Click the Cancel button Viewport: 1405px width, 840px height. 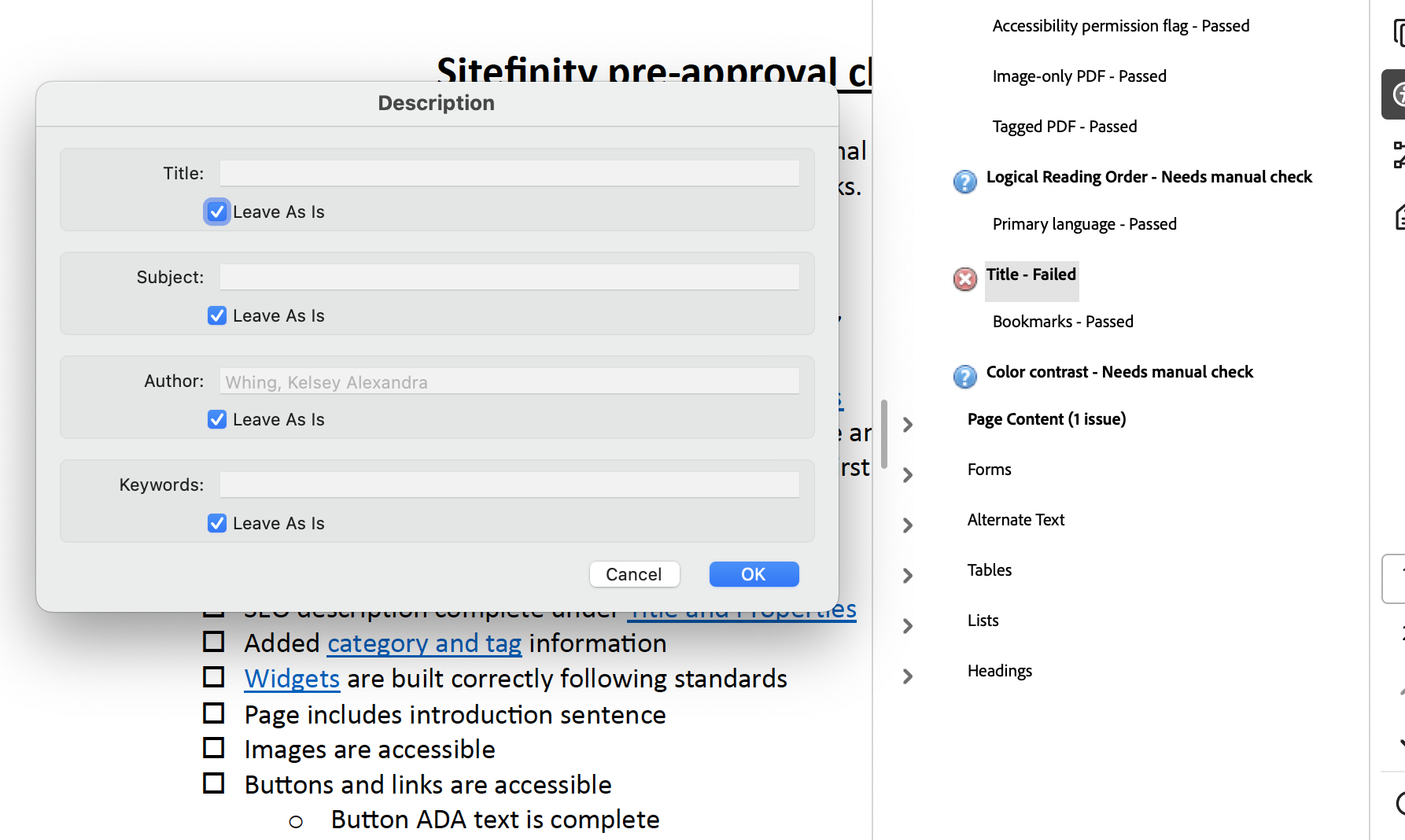point(634,574)
